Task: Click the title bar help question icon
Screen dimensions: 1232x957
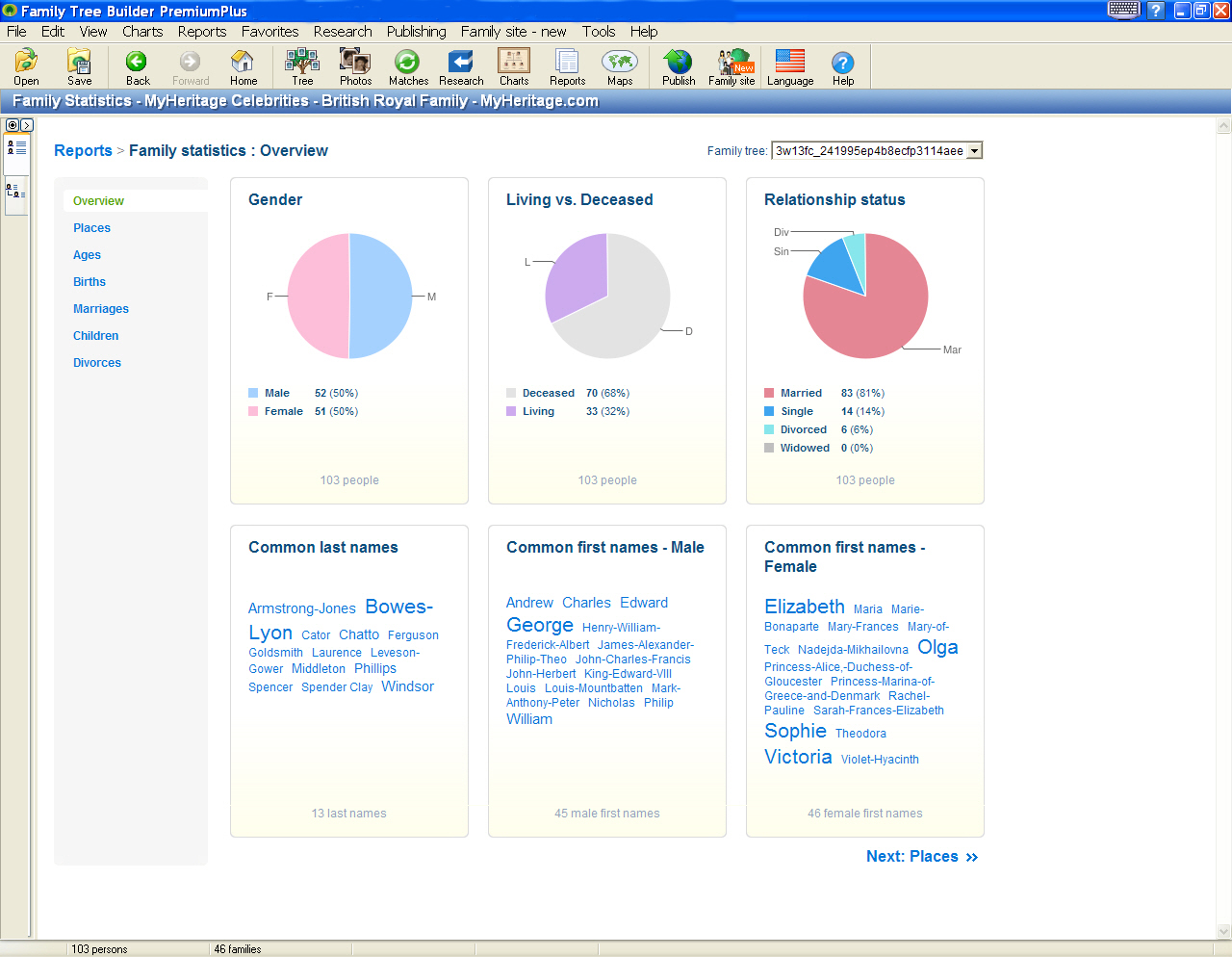Action: coord(1156,11)
